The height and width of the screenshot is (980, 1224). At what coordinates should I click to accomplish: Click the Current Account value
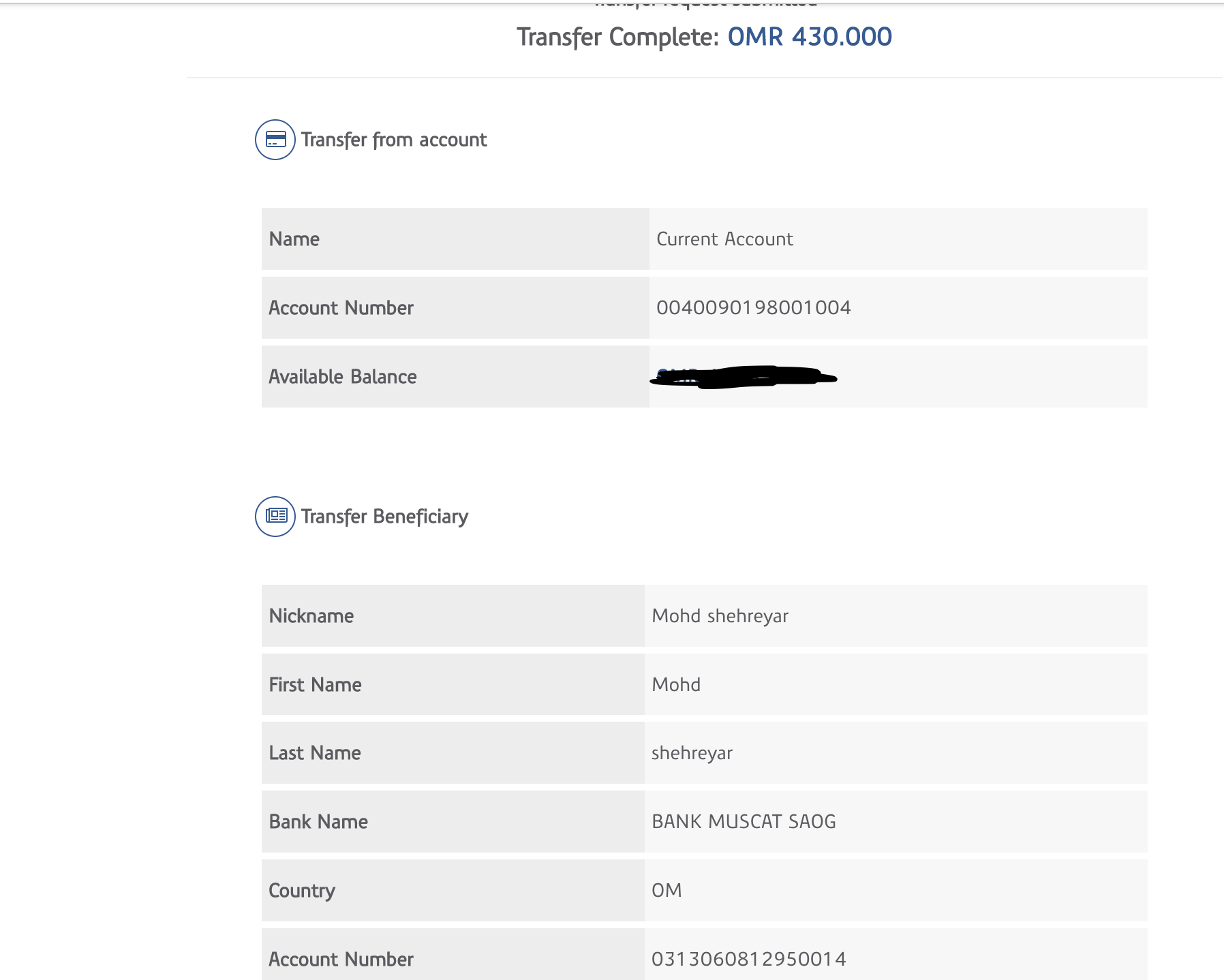click(x=724, y=239)
